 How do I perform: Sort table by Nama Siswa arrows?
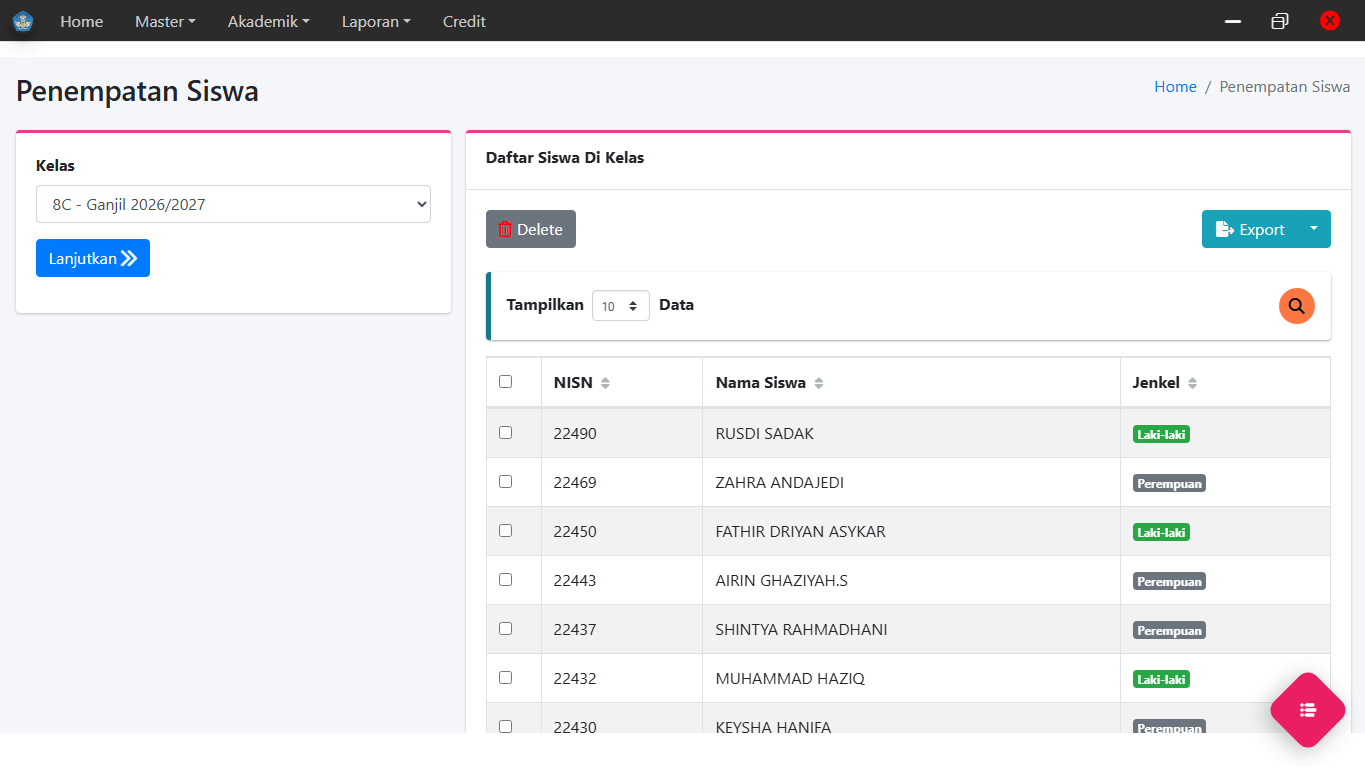point(819,383)
